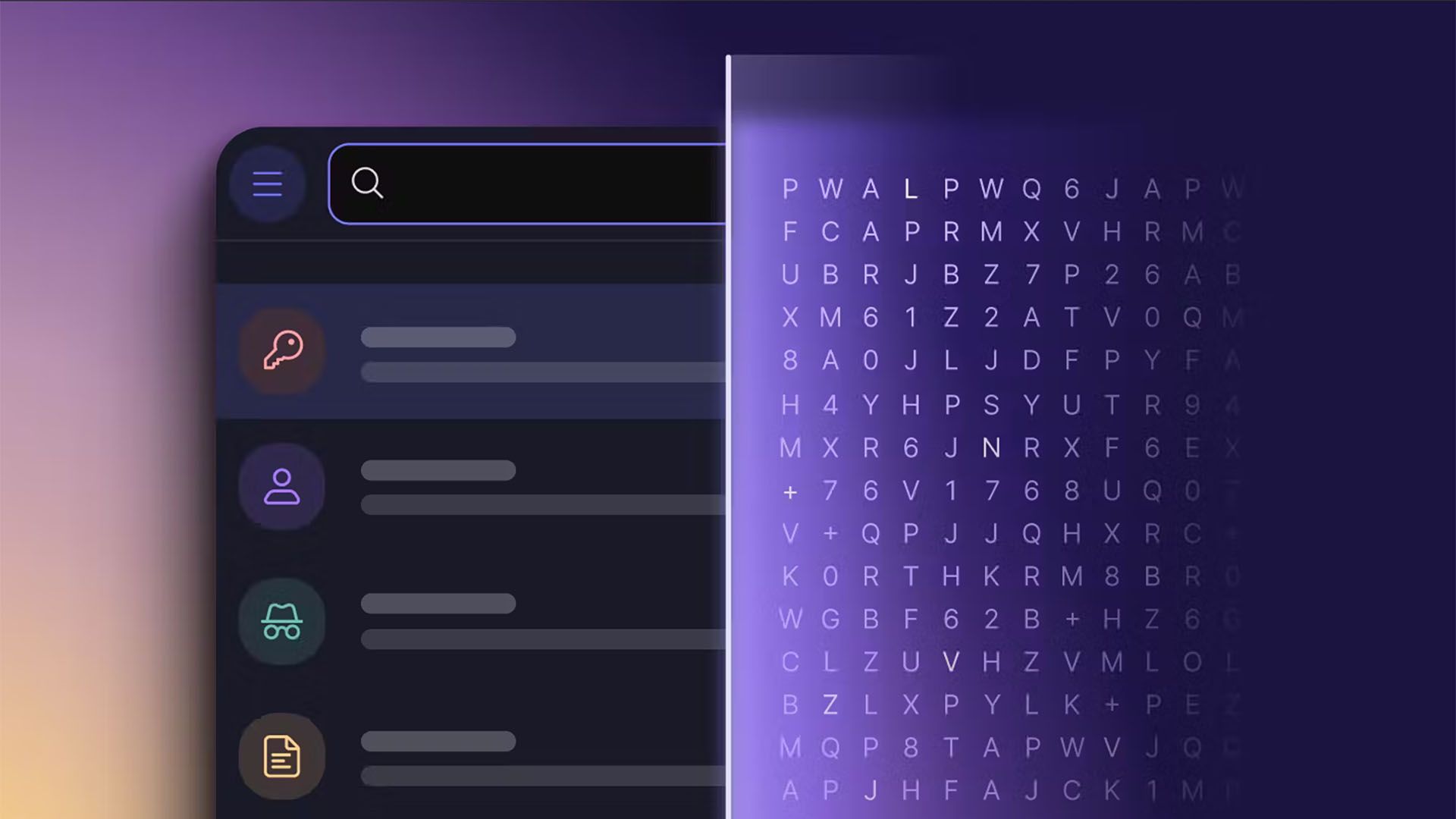Open the document/notes icon
The height and width of the screenshot is (819, 1456).
[281, 756]
